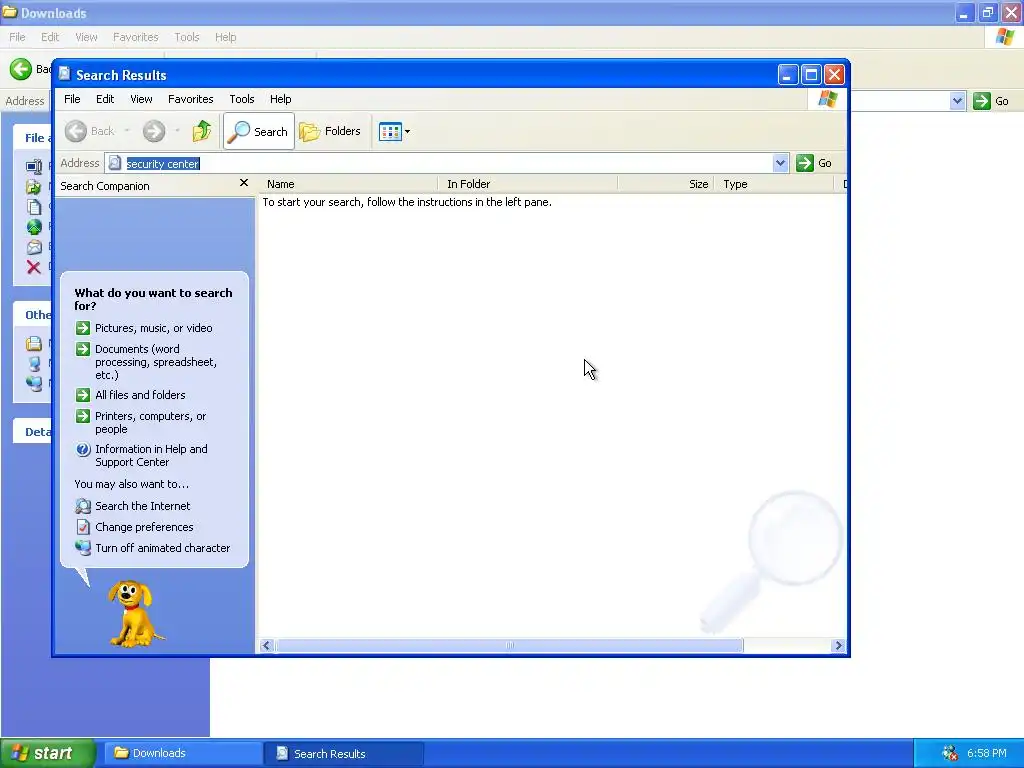
Task: Show the Folders pane
Action: point(330,131)
